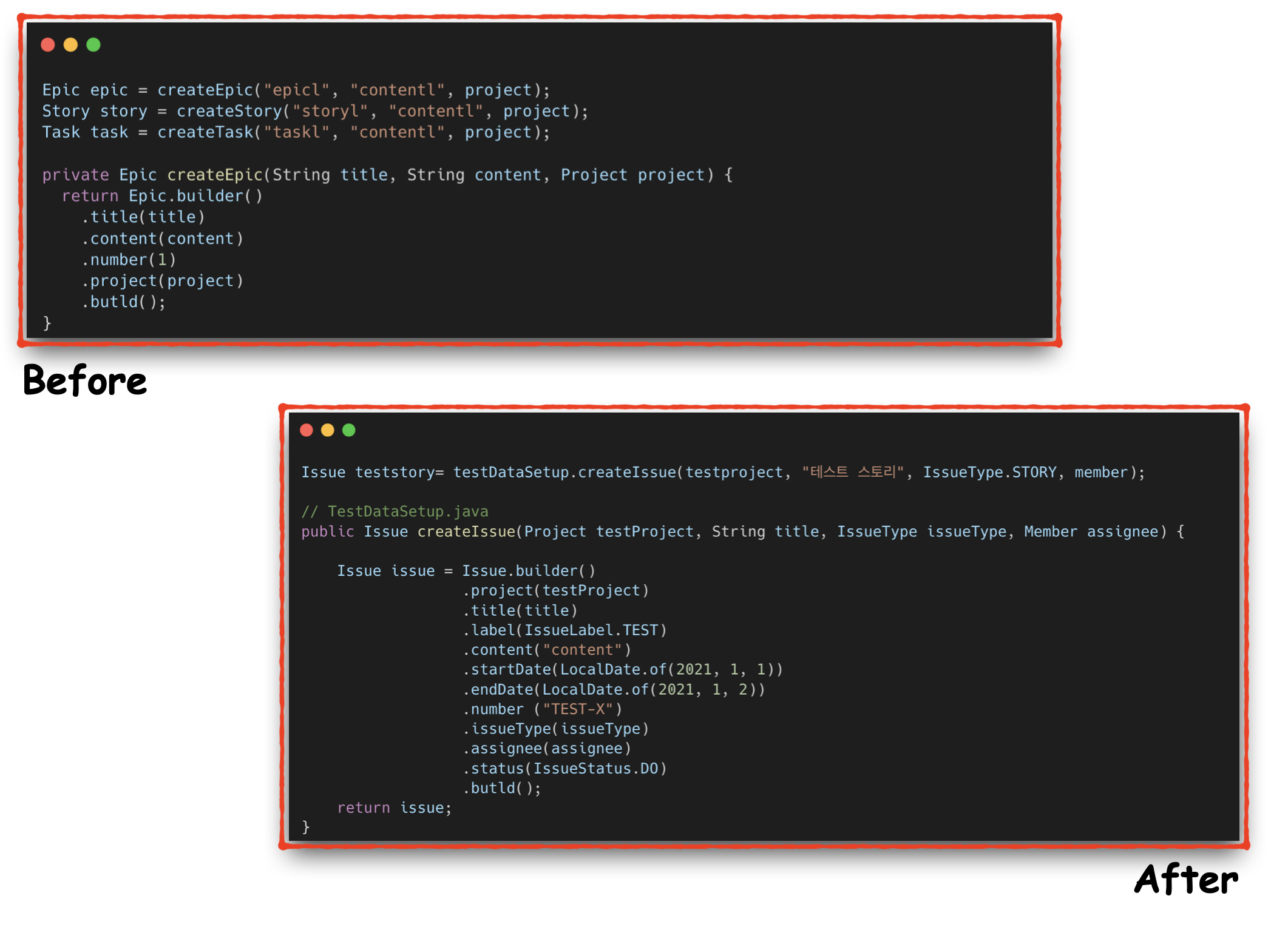Viewport: 1288px width, 927px height.
Task: Click '.title(title)' in the Before window
Action: pos(143,217)
